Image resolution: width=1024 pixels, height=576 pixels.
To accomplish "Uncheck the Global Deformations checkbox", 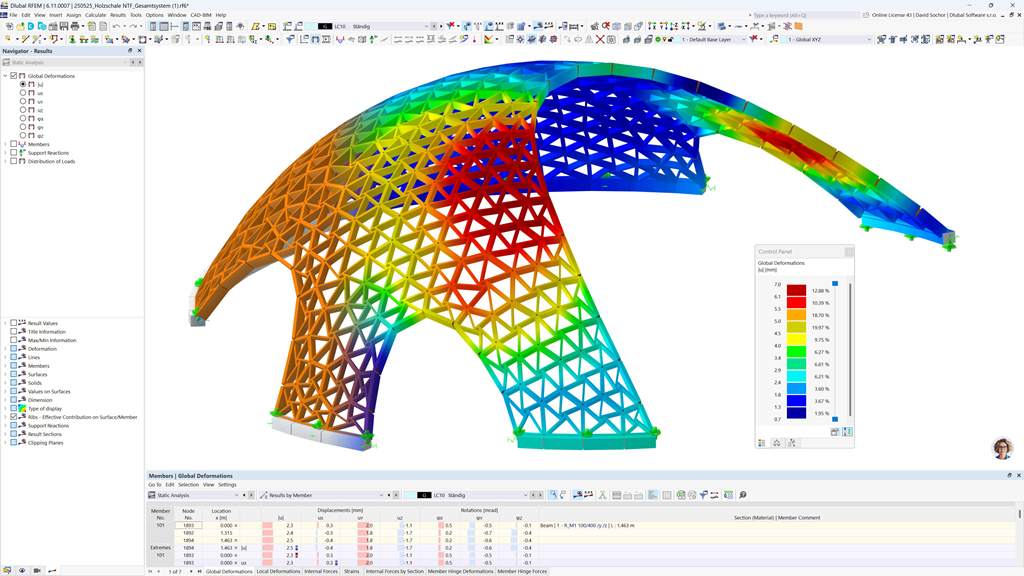I will pyautogui.click(x=14, y=76).
